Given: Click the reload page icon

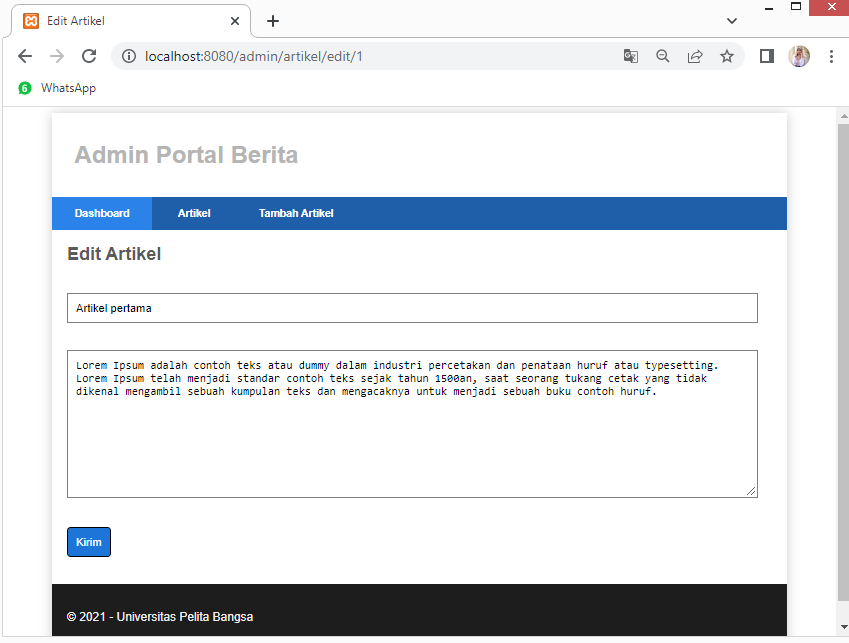Looking at the screenshot, I should (x=89, y=56).
